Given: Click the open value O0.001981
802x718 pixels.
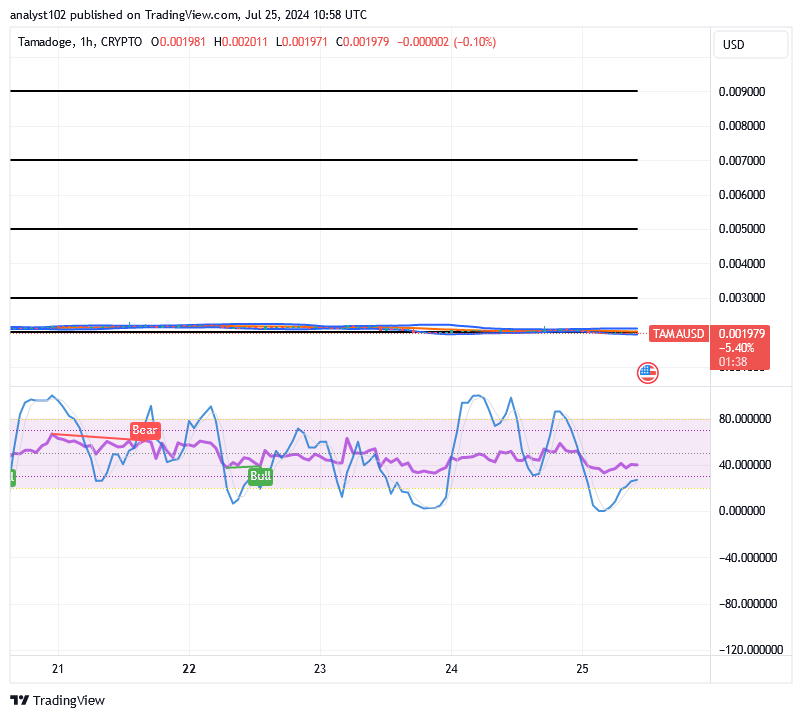Looking at the screenshot, I should 178,42.
